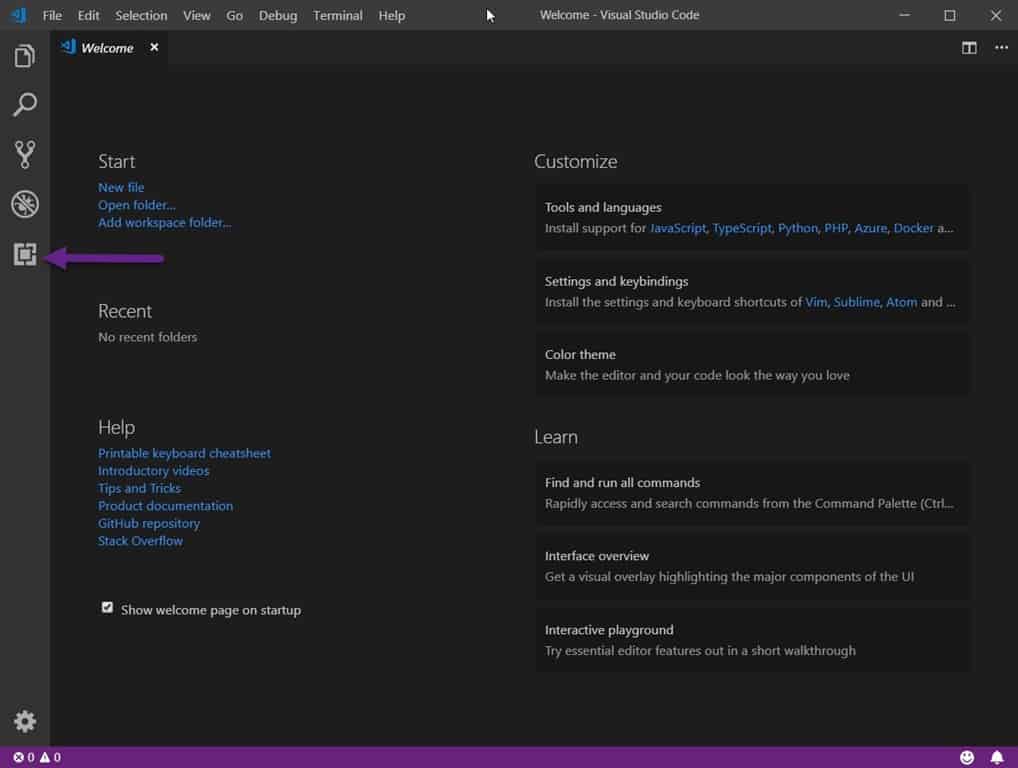Open the Manage gear menu

[x=25, y=721]
